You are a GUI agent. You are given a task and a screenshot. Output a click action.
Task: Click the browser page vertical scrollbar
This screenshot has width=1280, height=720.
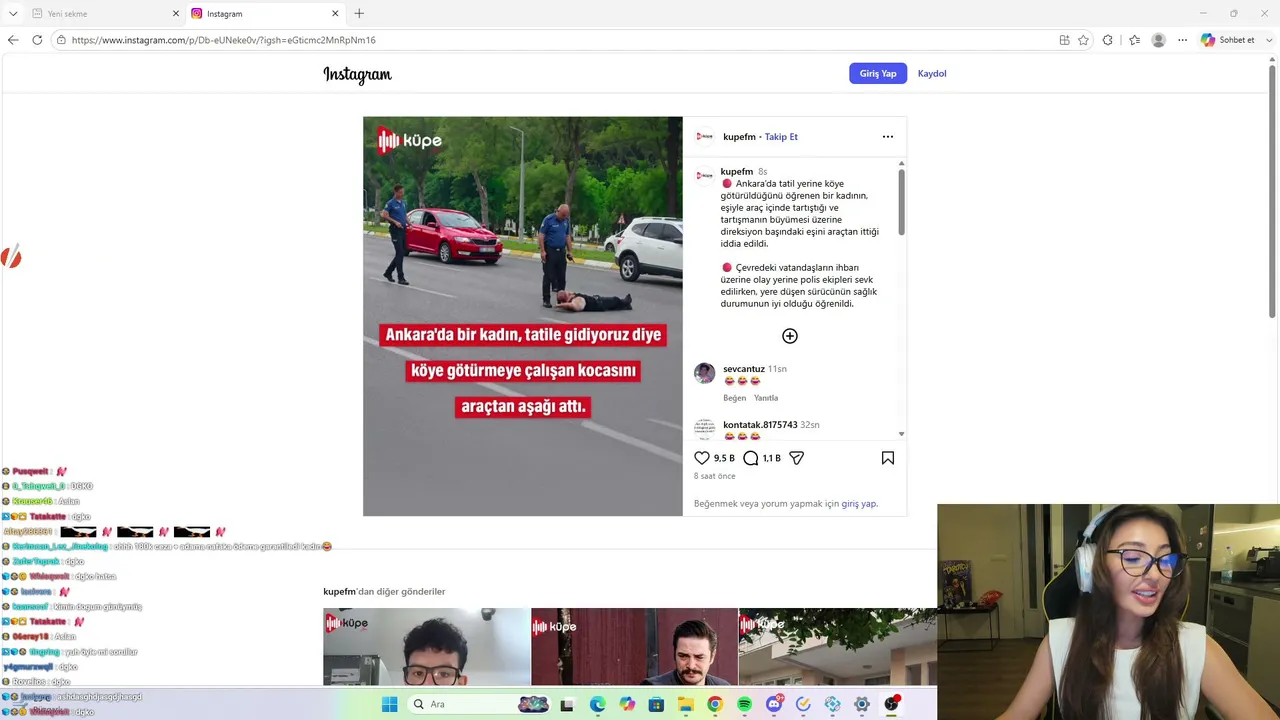point(1272,190)
